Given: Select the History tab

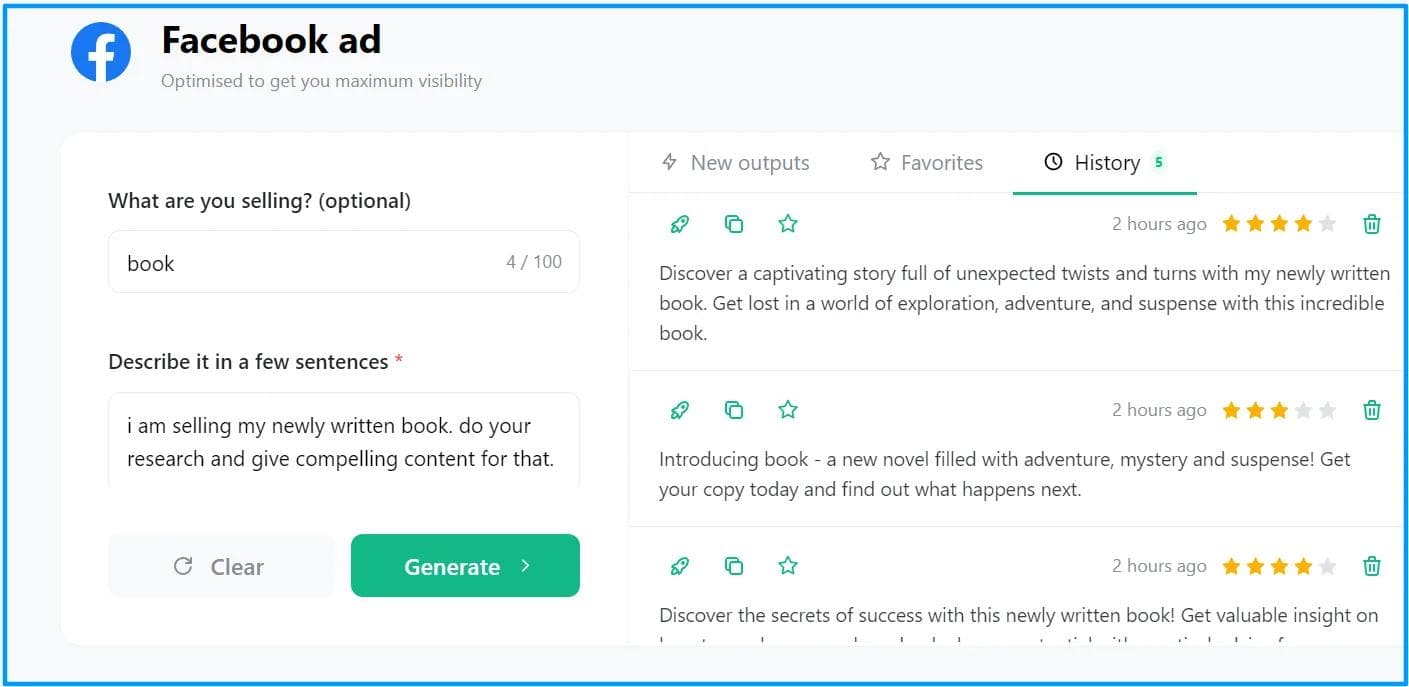Looking at the screenshot, I should pos(1104,163).
